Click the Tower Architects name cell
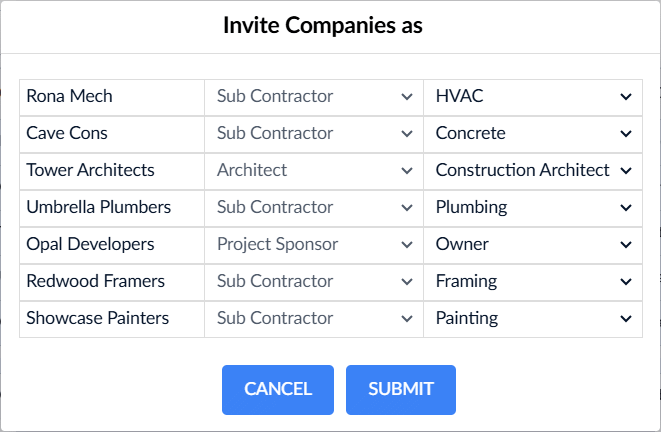The height and width of the screenshot is (432, 661). 112,171
